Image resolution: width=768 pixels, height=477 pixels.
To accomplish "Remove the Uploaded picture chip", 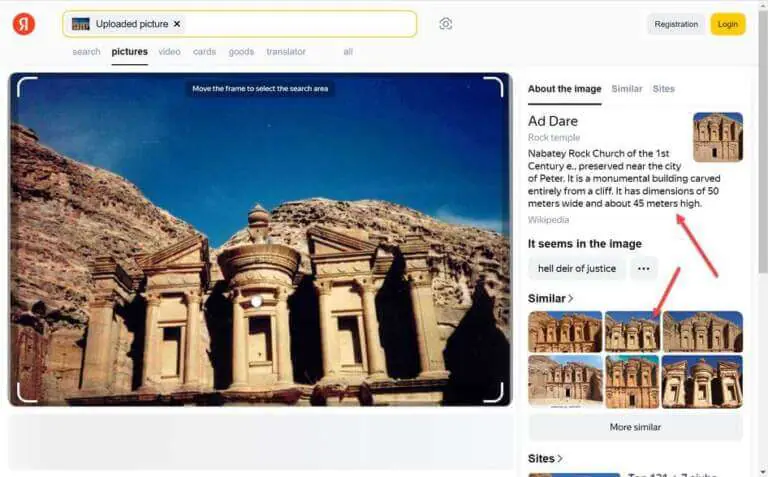I will [177, 24].
